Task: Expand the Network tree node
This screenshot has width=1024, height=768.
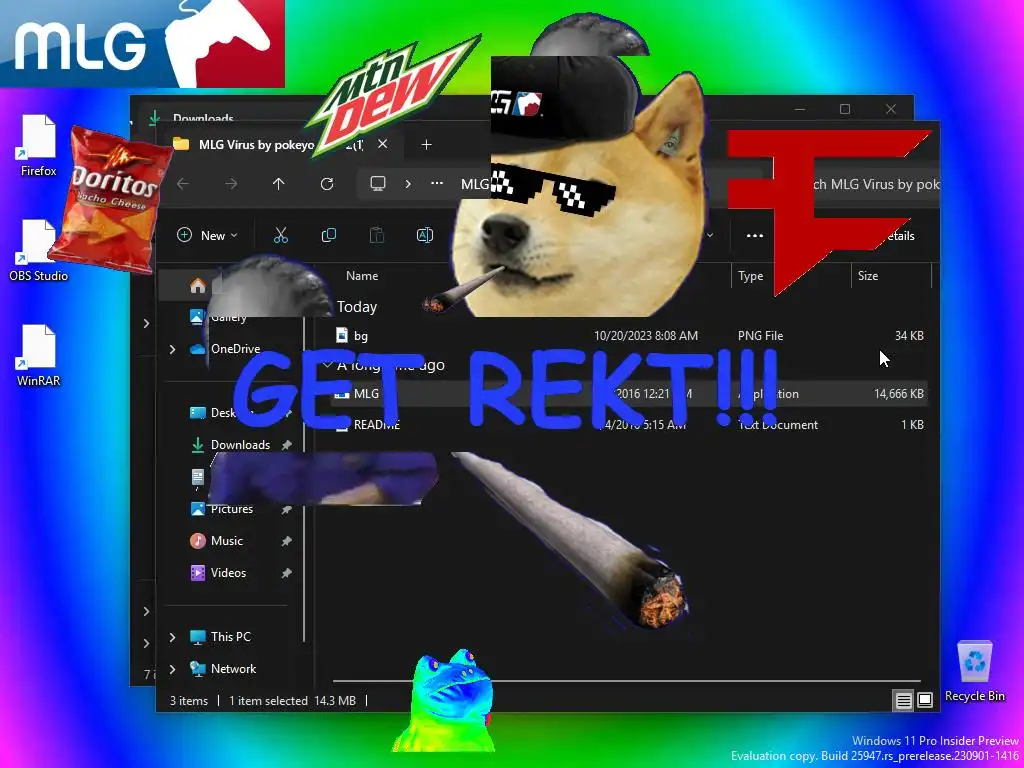Action: click(x=172, y=669)
